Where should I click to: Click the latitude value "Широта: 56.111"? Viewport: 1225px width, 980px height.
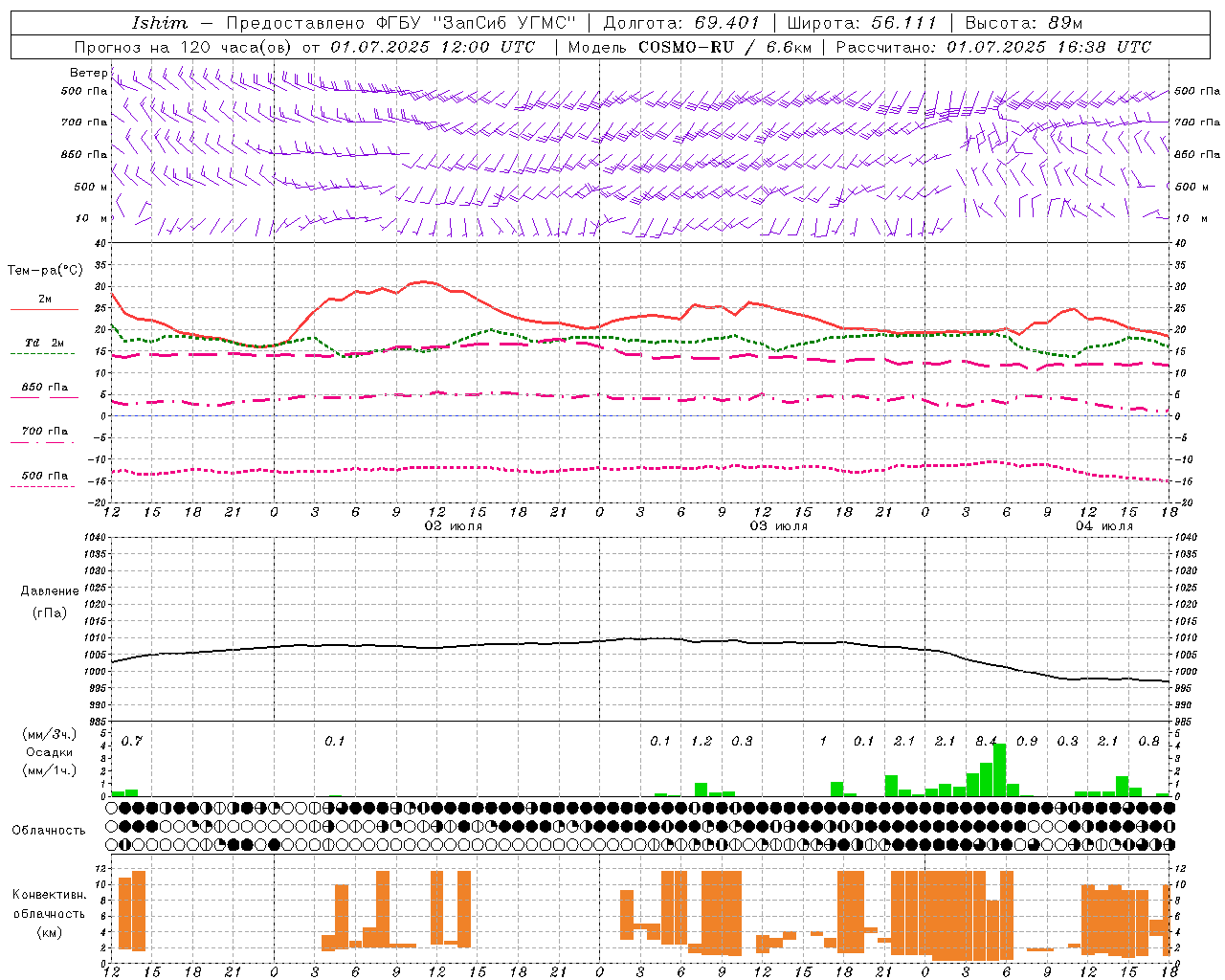click(861, 23)
